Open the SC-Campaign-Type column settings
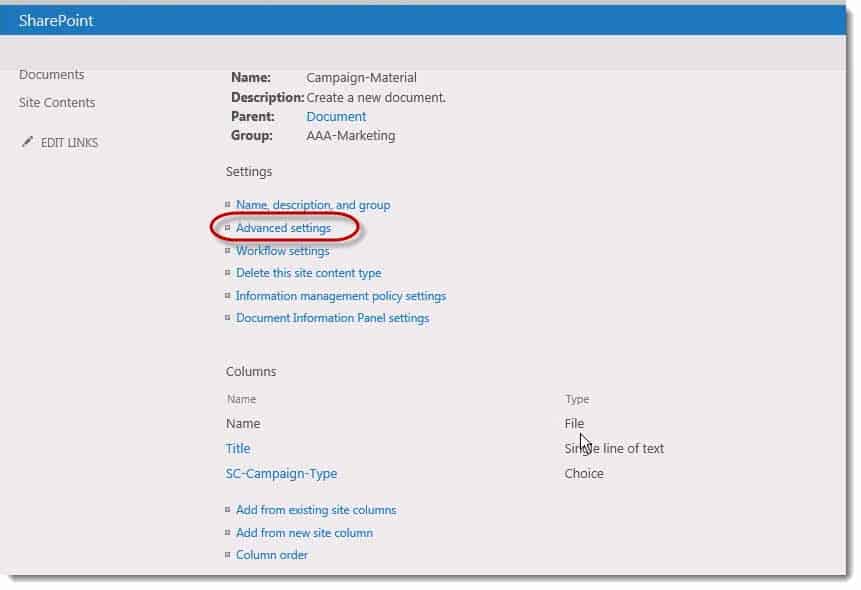Image resolution: width=861 pixels, height=590 pixels. click(x=279, y=473)
